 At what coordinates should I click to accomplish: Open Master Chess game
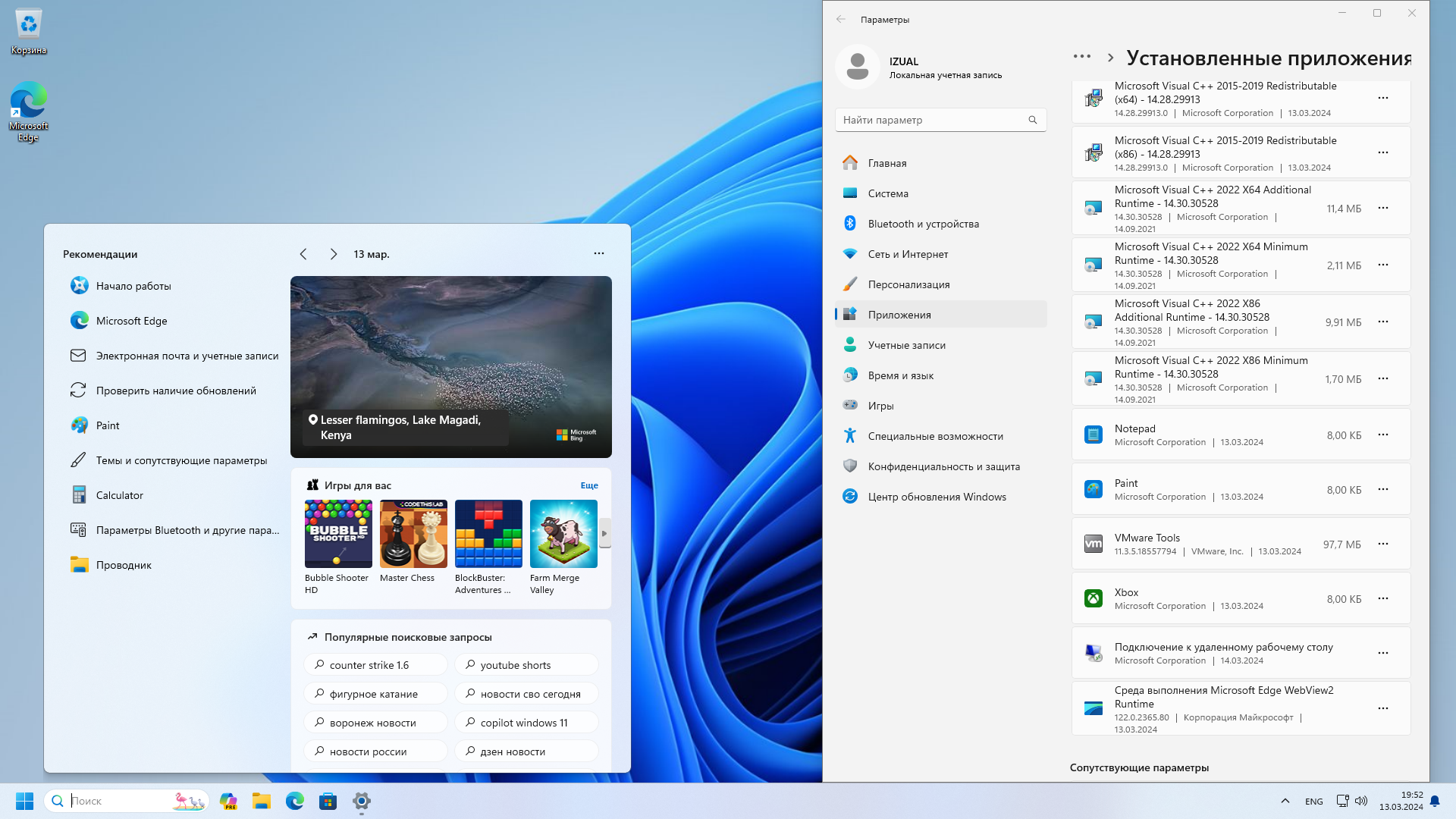413,542
